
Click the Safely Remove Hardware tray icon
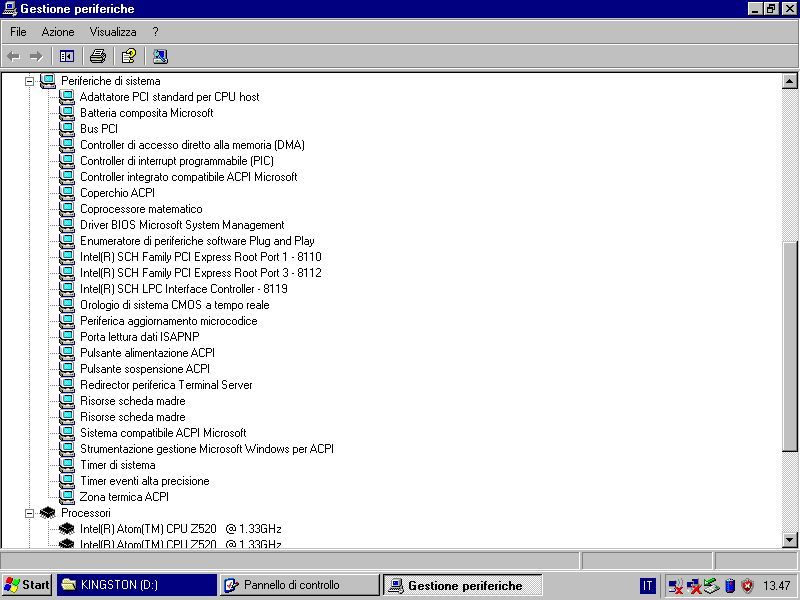pos(712,586)
